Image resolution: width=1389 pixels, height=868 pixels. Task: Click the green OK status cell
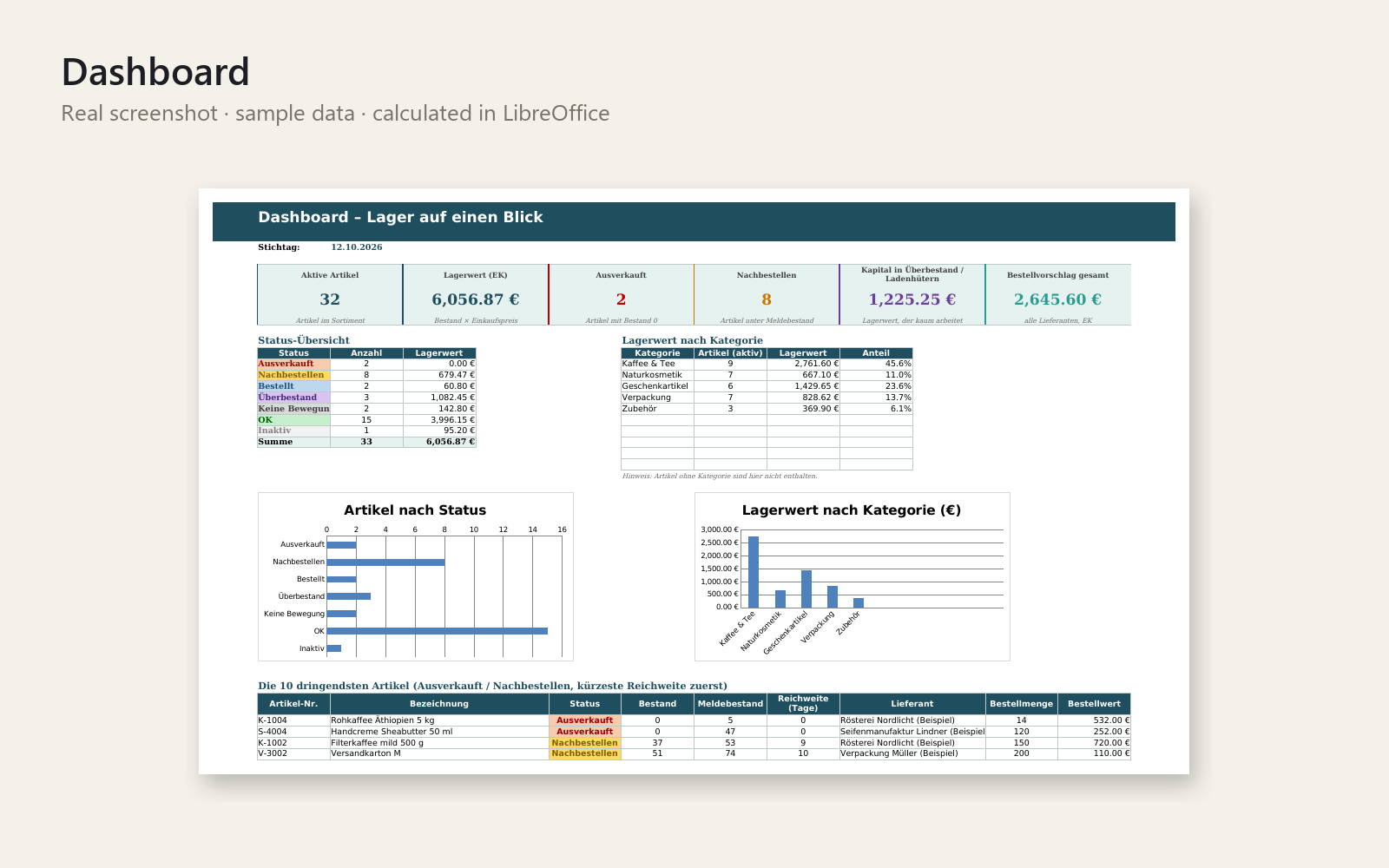(293, 420)
